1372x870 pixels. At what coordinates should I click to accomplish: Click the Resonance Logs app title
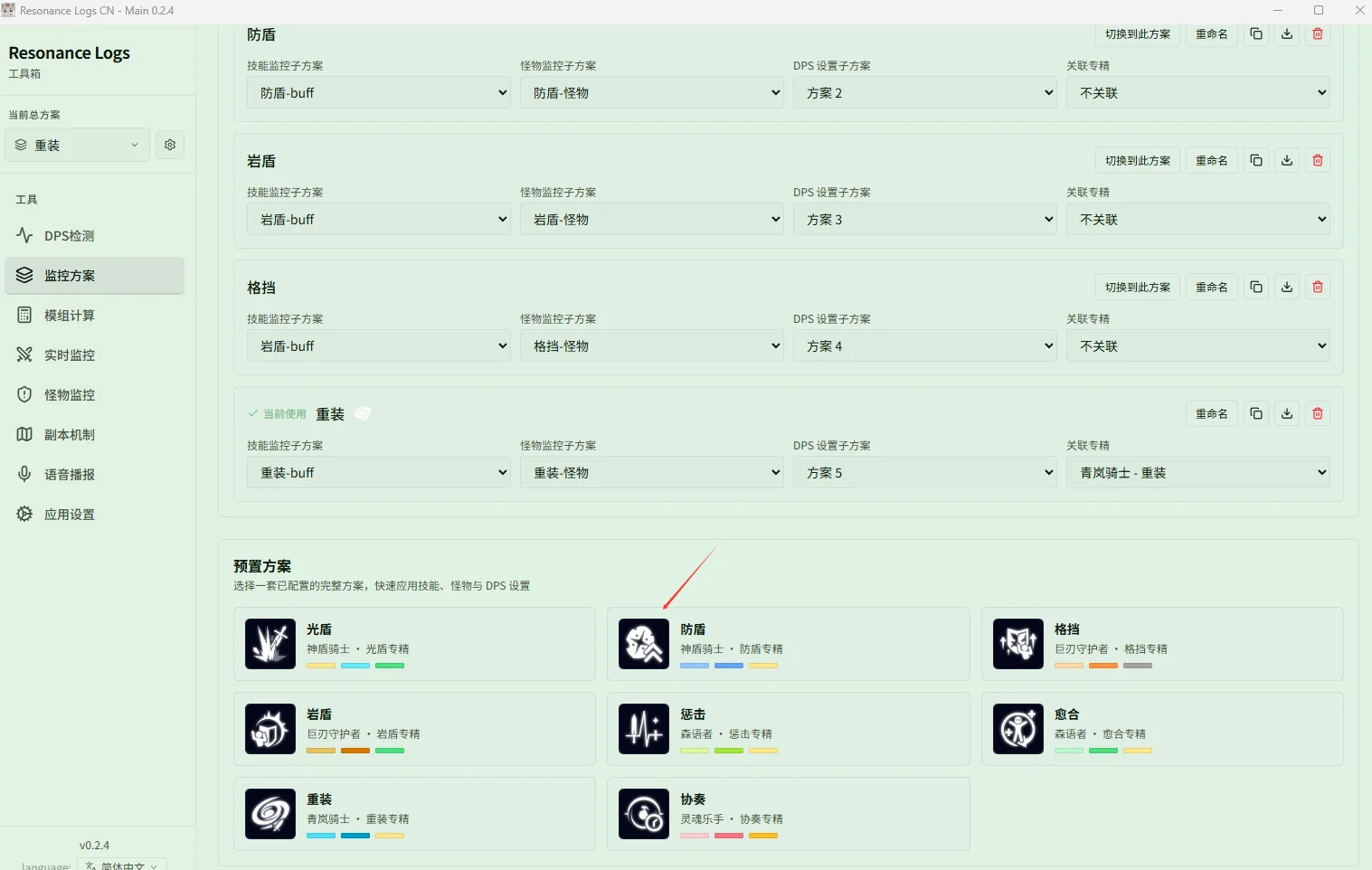click(69, 52)
